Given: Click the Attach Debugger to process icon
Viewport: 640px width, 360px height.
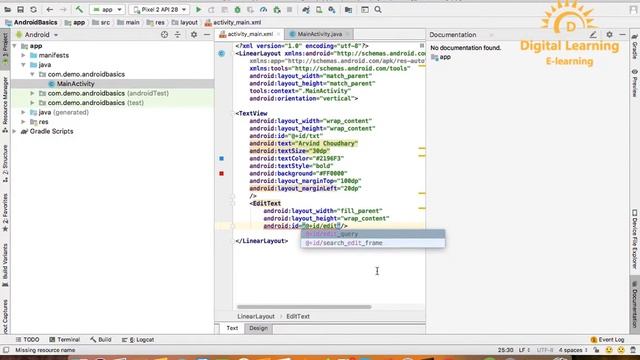Looking at the screenshot, I should [x=277, y=9].
